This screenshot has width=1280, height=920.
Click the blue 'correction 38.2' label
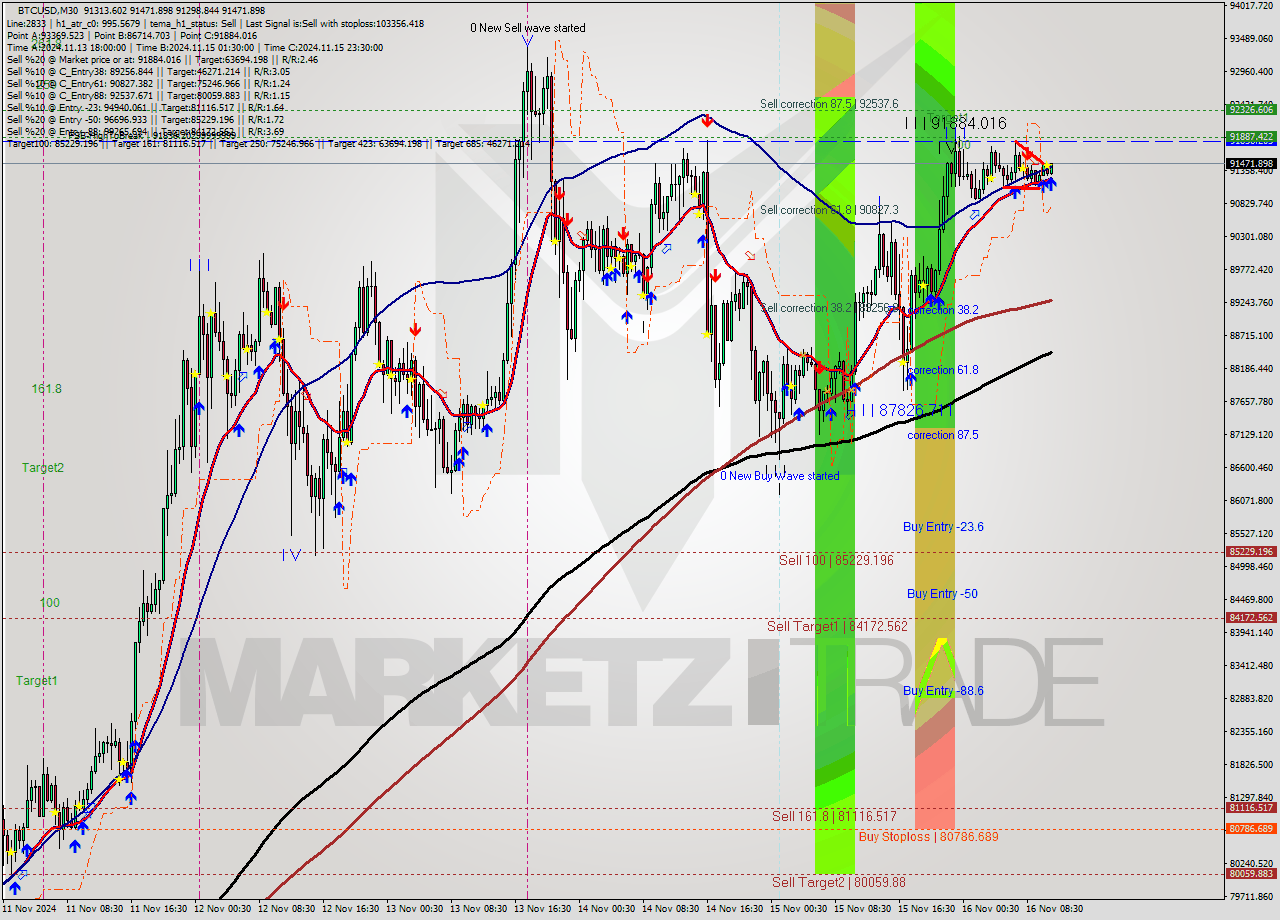[x=944, y=310]
